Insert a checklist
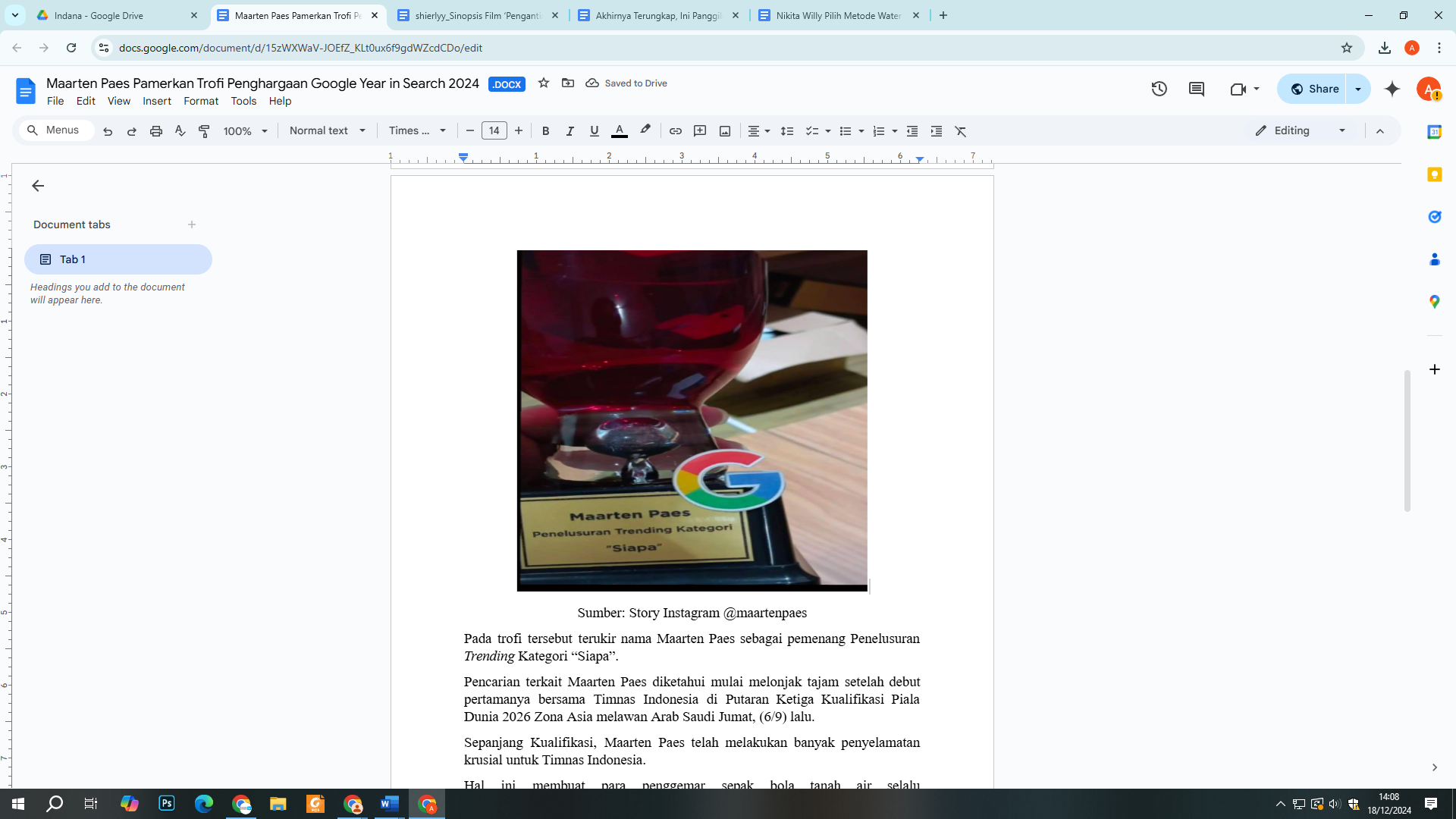This screenshot has width=1456, height=819. coord(812,131)
